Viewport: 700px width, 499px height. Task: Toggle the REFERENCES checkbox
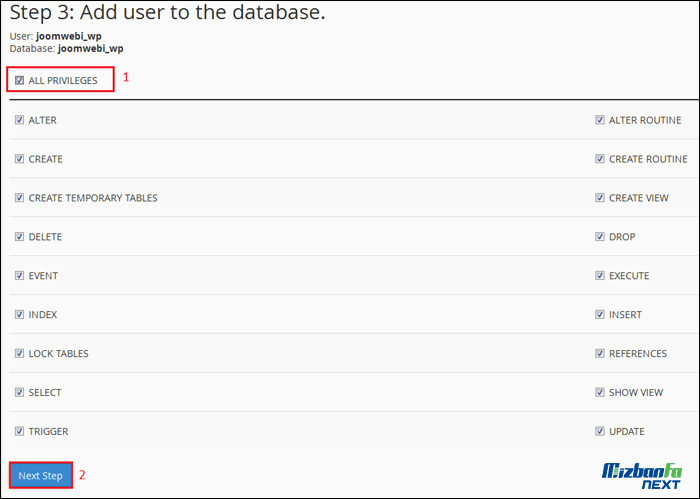pyautogui.click(x=600, y=354)
